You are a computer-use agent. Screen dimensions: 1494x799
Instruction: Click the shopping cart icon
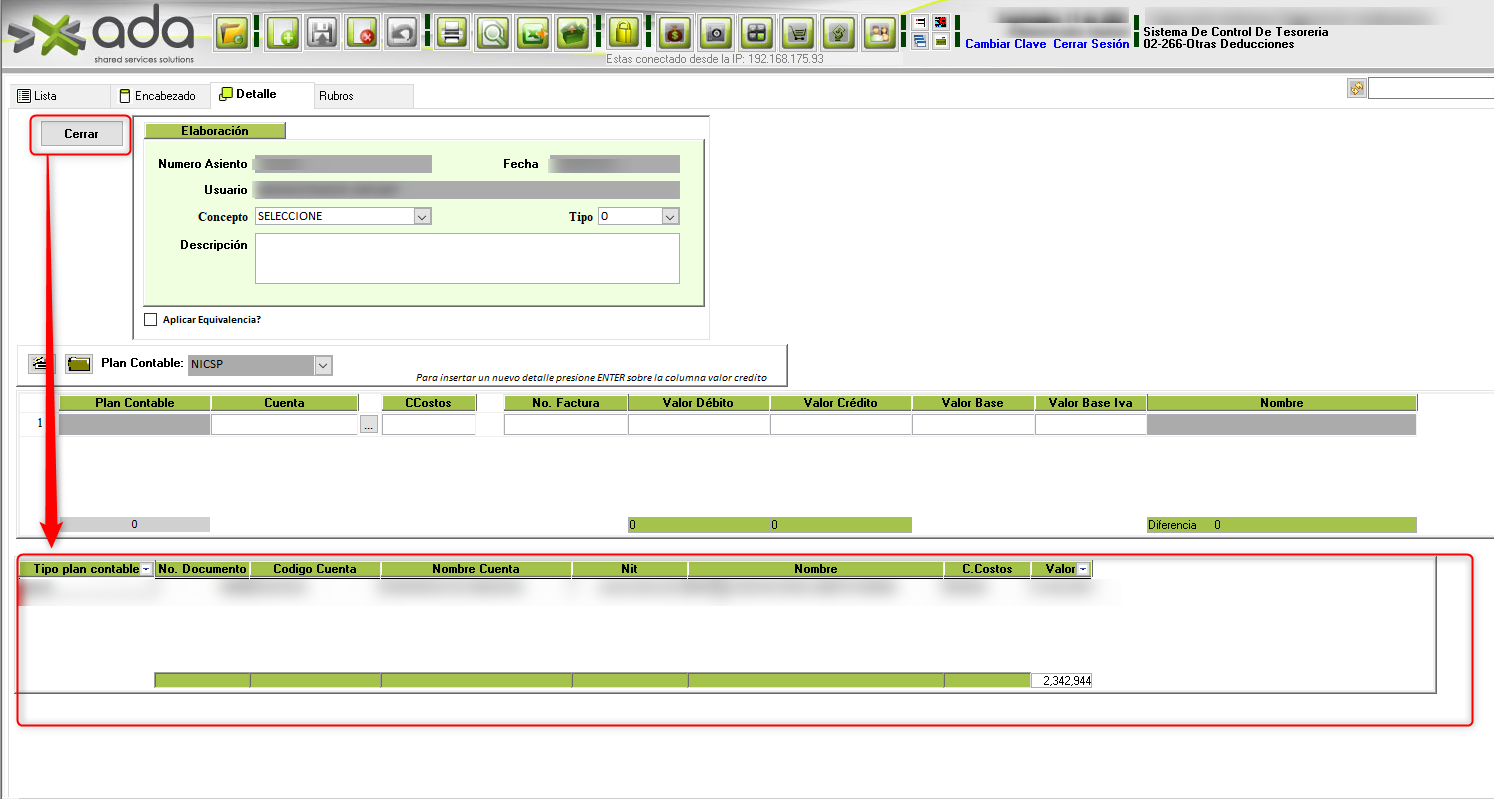(x=797, y=33)
